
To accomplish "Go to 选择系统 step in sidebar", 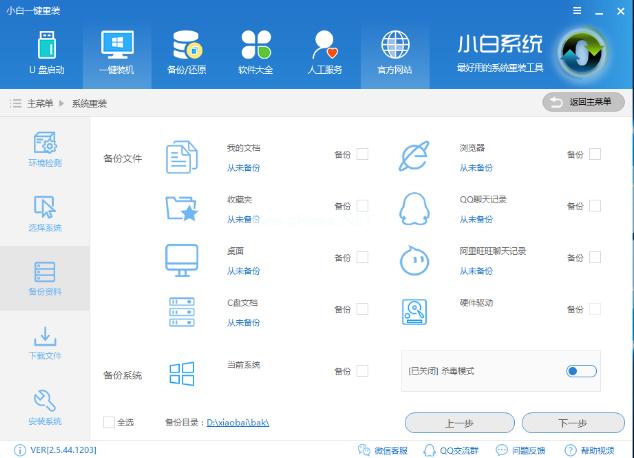I will coord(45,213).
